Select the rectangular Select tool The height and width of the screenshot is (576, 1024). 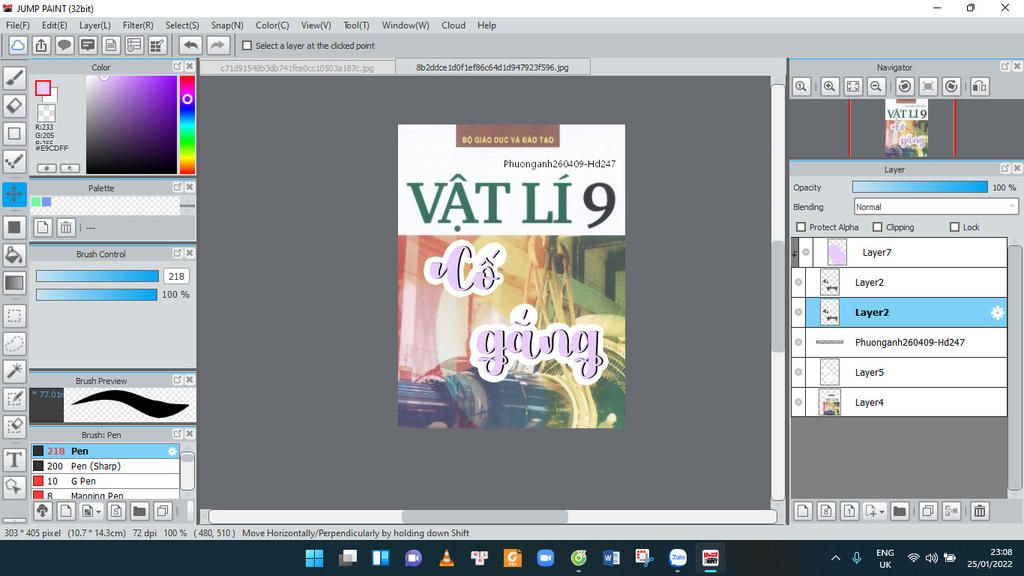14,316
